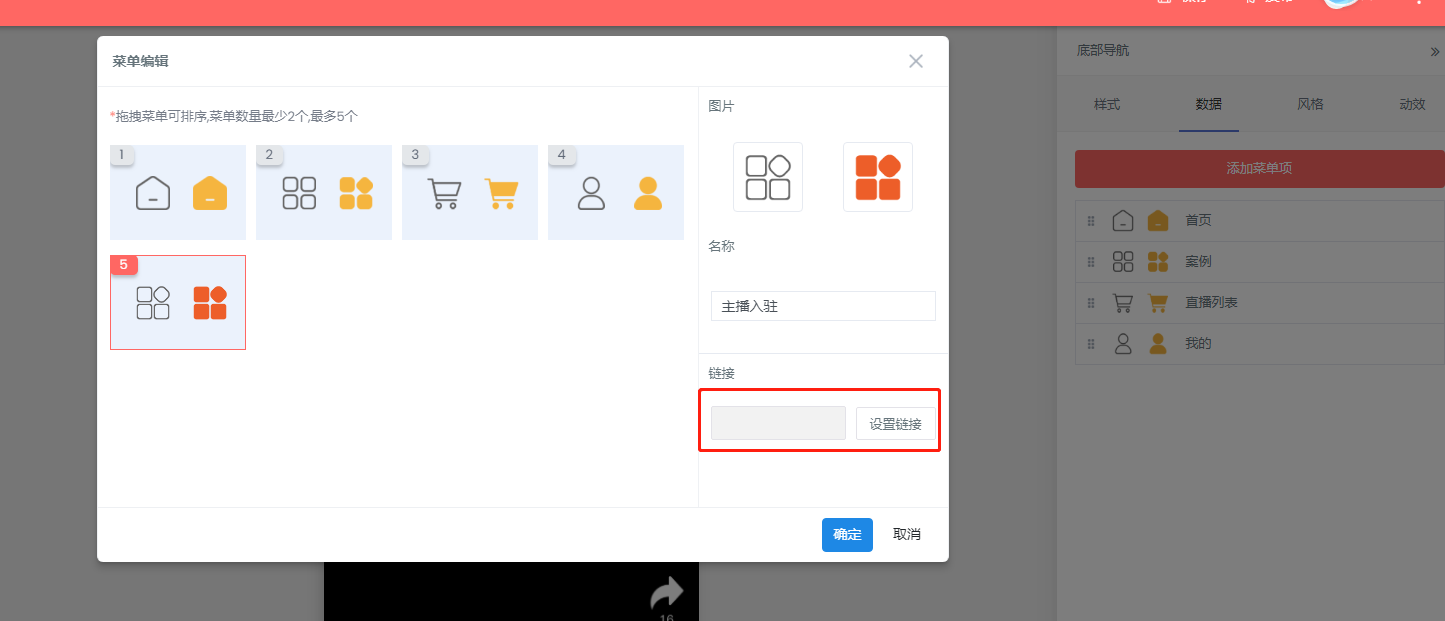The image size is (1445, 621).
Task: Click the number 4 badge on fourth card
Action: [561, 155]
